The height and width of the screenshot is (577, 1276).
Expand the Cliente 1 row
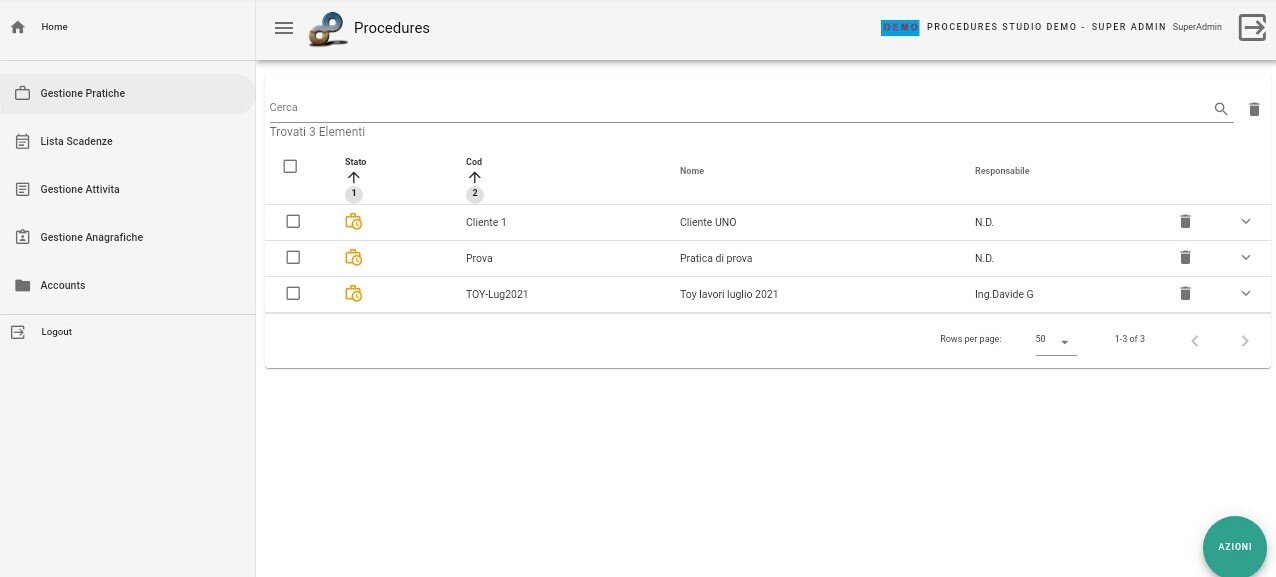click(1246, 221)
